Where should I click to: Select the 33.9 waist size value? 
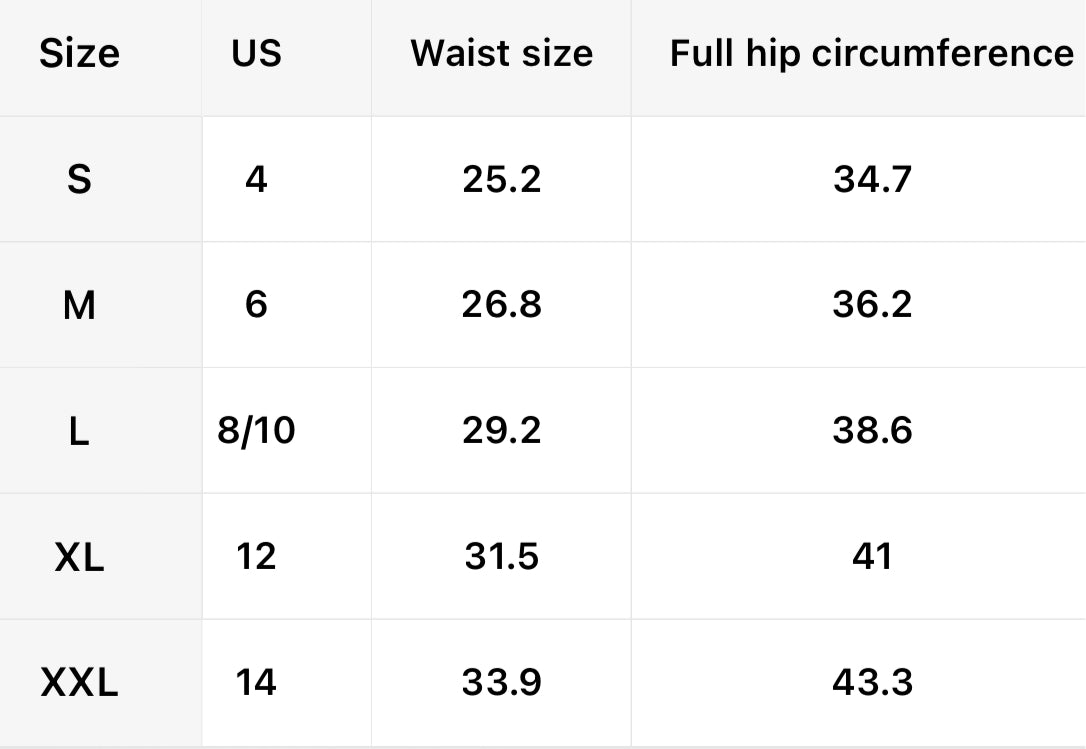(501, 683)
